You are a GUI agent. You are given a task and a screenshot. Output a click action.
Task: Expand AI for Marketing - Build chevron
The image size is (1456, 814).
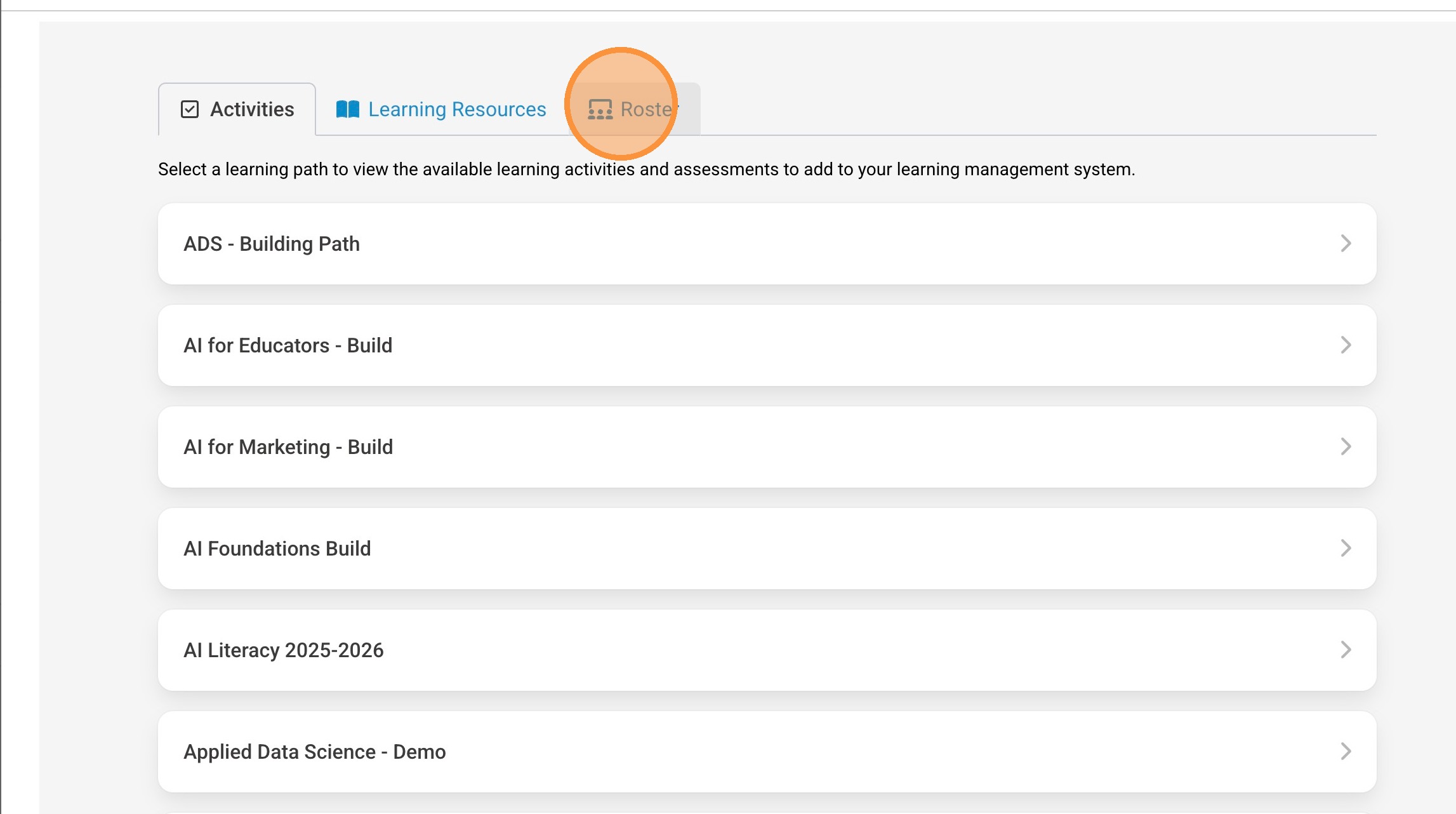click(1346, 446)
